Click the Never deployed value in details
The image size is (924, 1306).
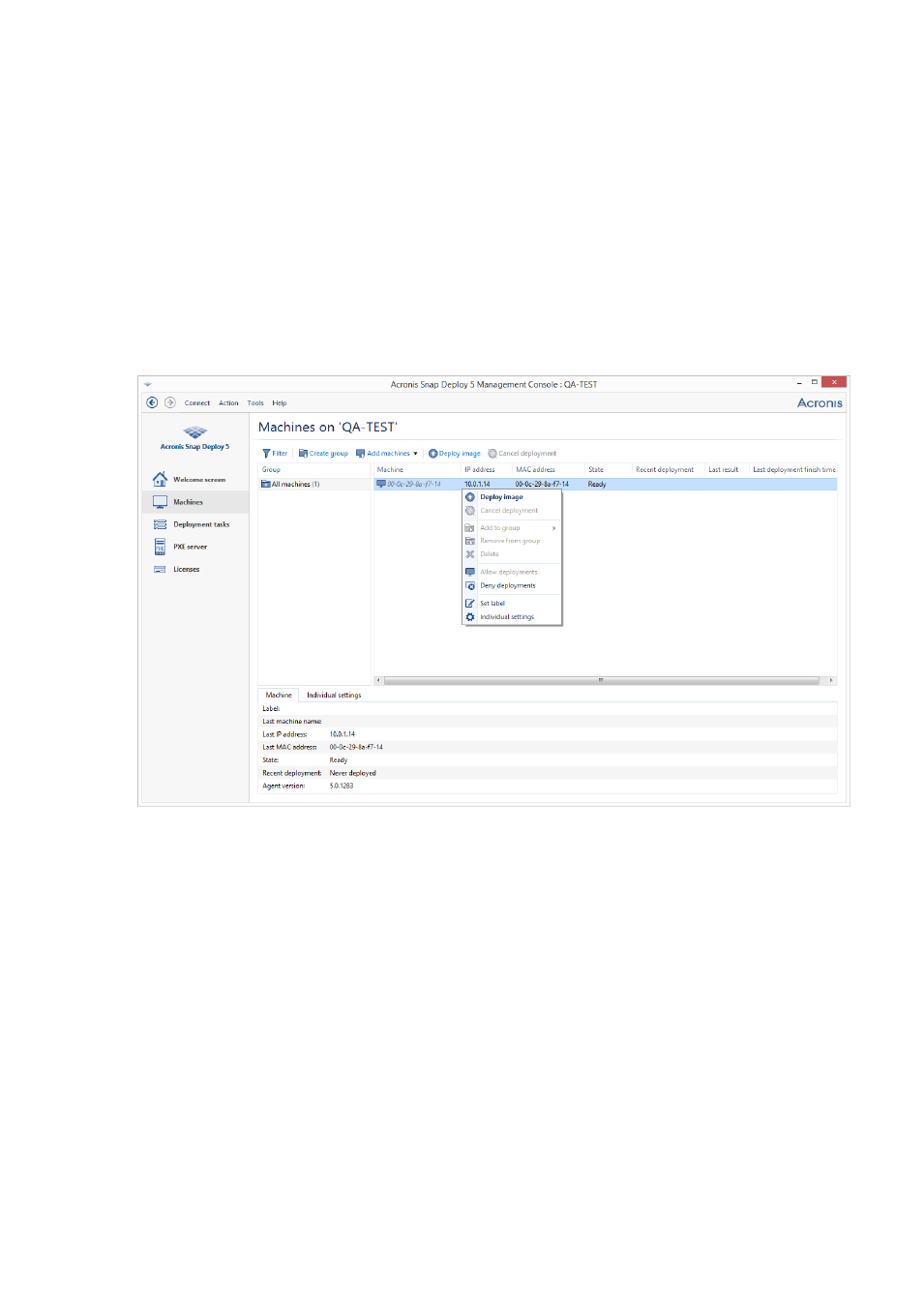353,773
